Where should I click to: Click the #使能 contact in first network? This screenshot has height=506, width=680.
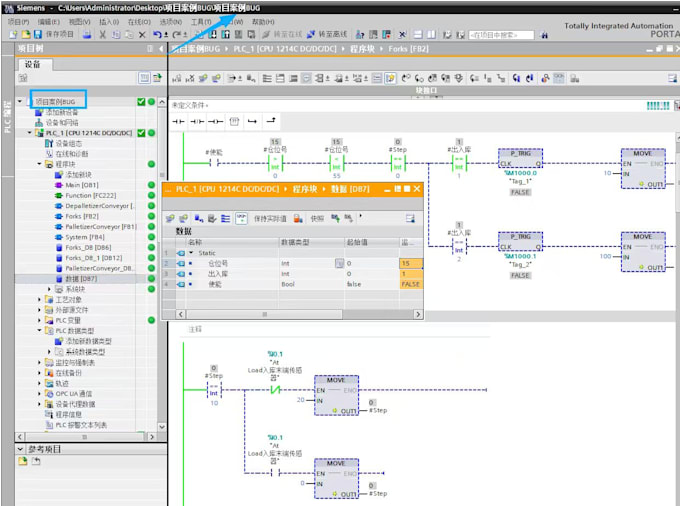pos(214,163)
